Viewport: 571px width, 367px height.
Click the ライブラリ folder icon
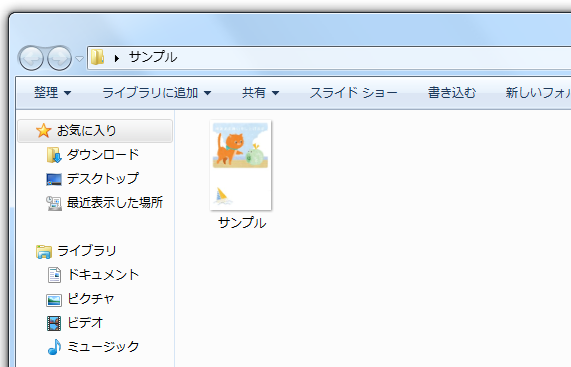(44, 252)
